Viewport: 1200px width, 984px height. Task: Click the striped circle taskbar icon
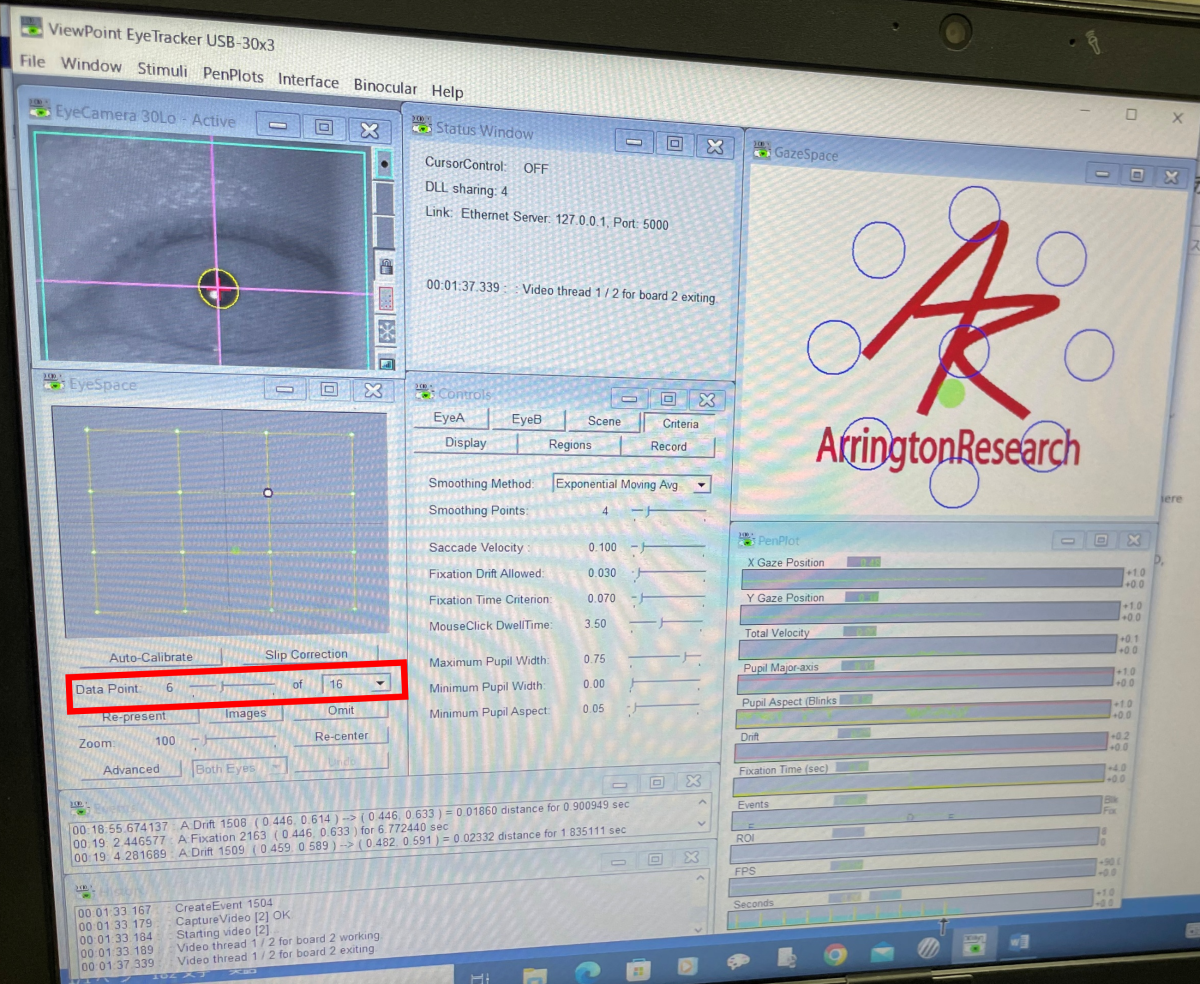(929, 948)
